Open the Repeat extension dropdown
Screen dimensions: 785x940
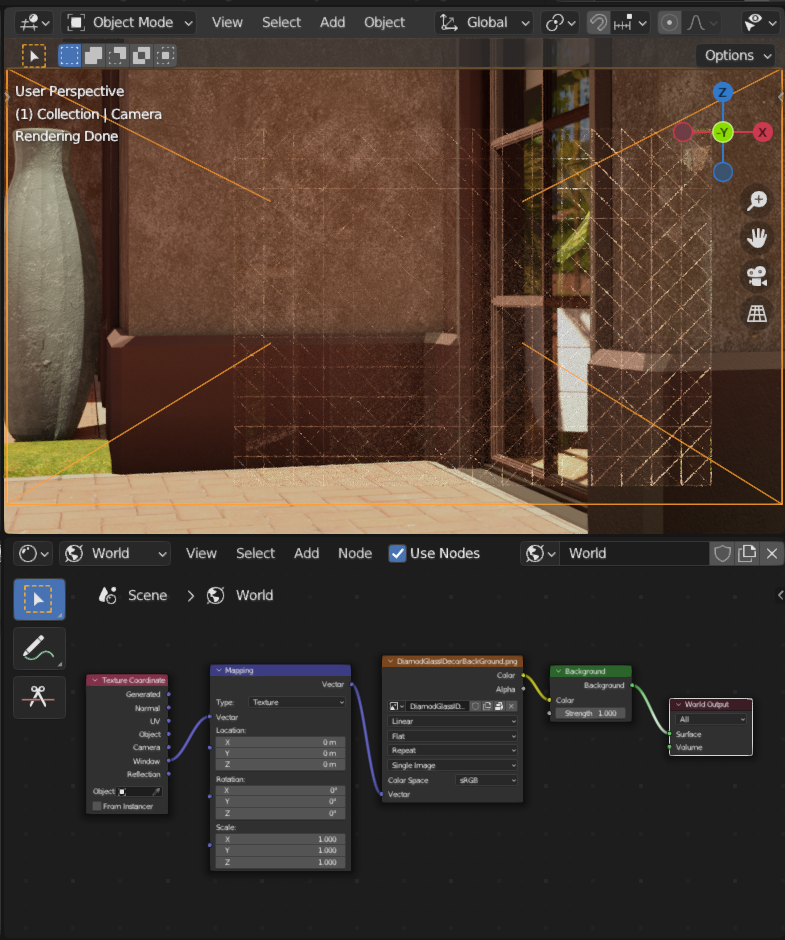452,751
